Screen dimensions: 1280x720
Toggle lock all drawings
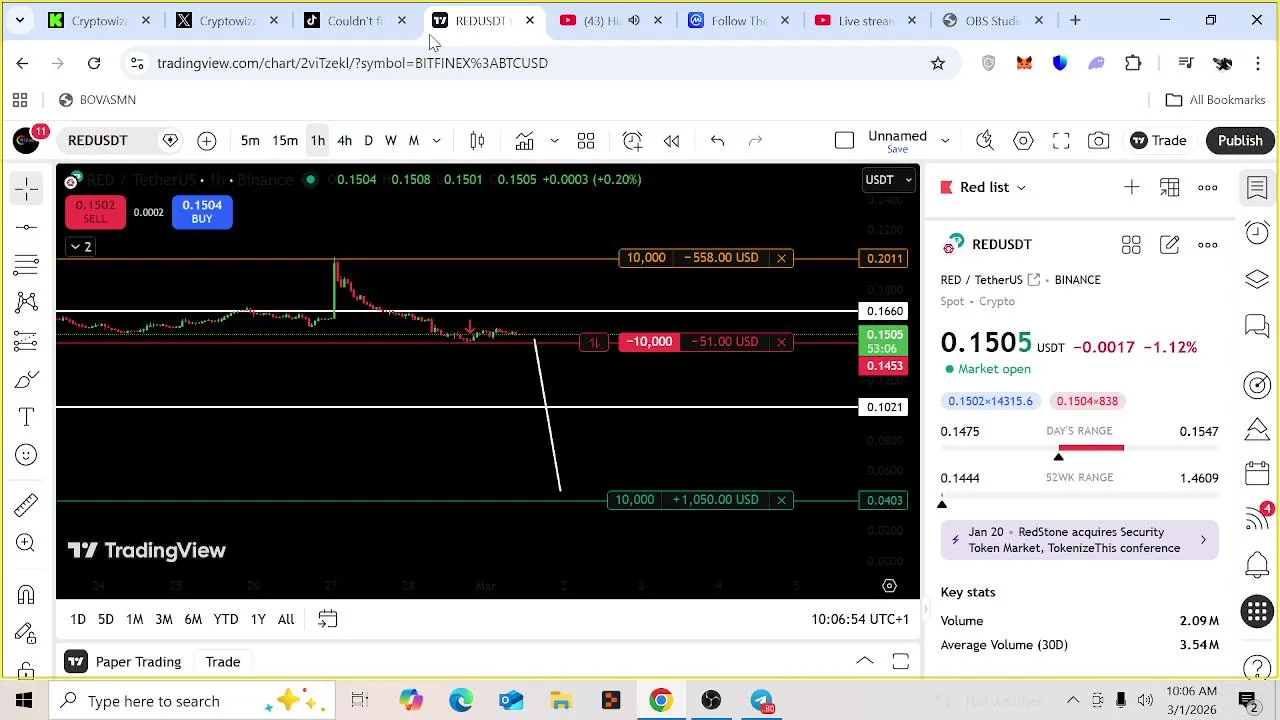[x=27, y=668]
